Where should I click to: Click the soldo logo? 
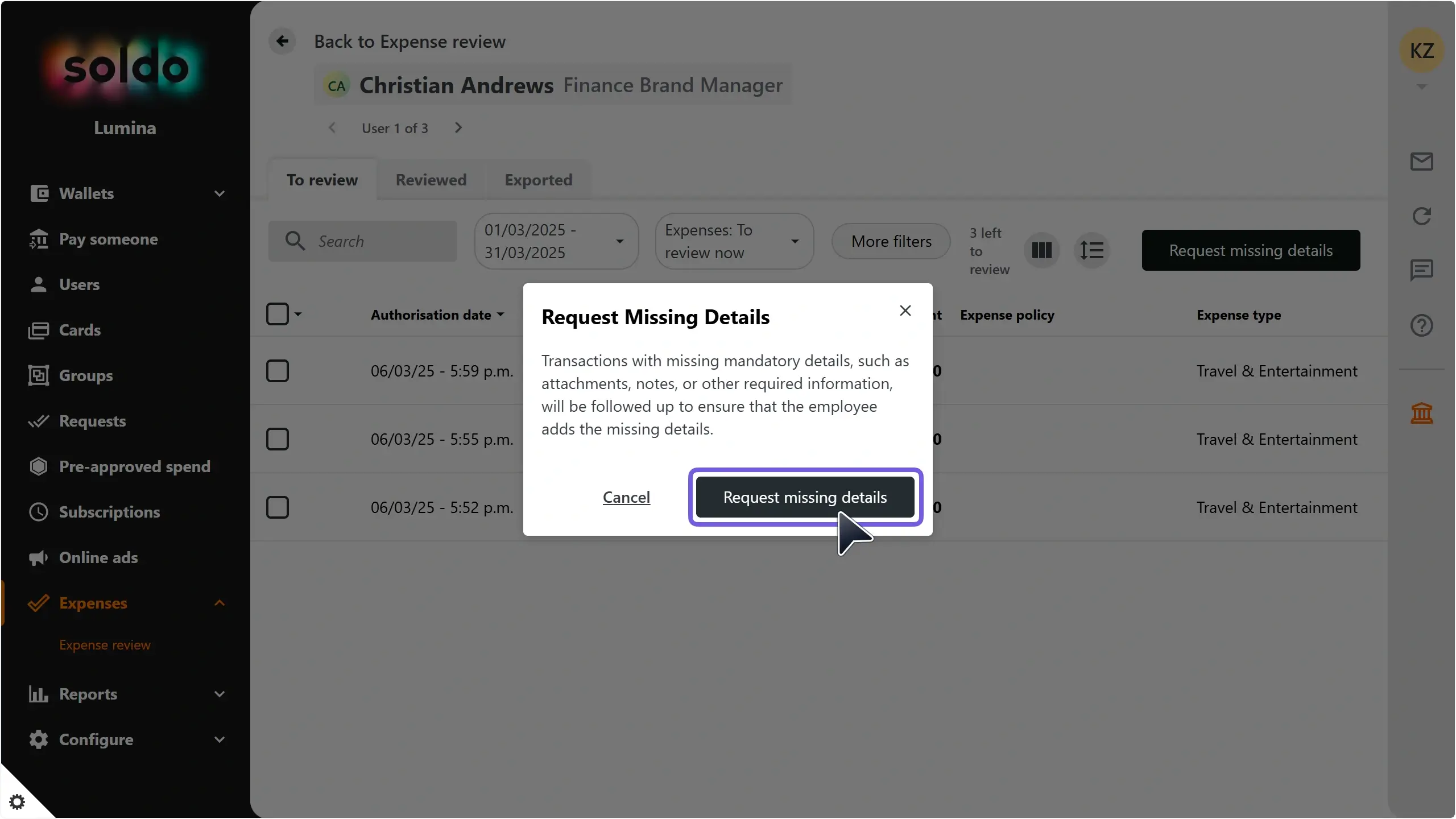126,68
